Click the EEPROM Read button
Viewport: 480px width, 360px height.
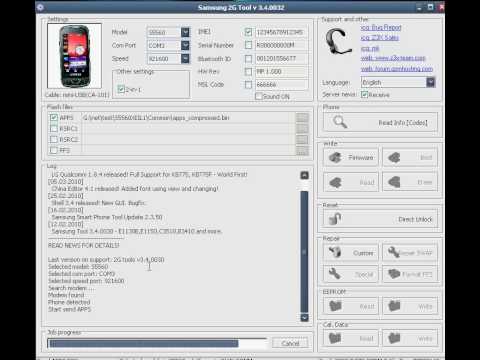point(351,306)
